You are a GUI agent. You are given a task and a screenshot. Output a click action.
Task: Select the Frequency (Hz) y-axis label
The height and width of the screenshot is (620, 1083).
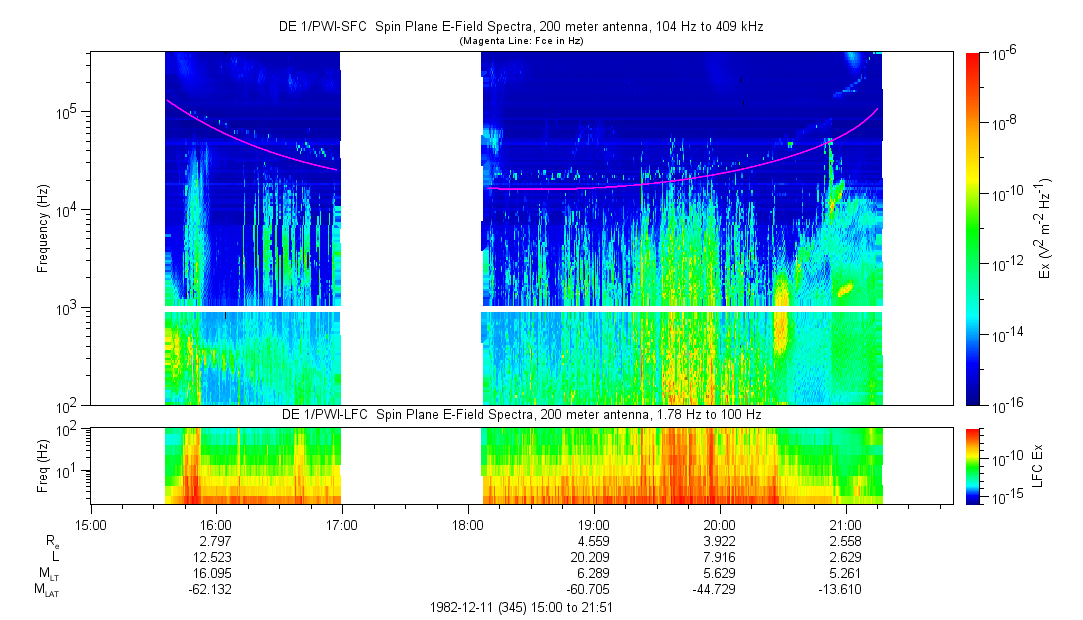point(43,228)
